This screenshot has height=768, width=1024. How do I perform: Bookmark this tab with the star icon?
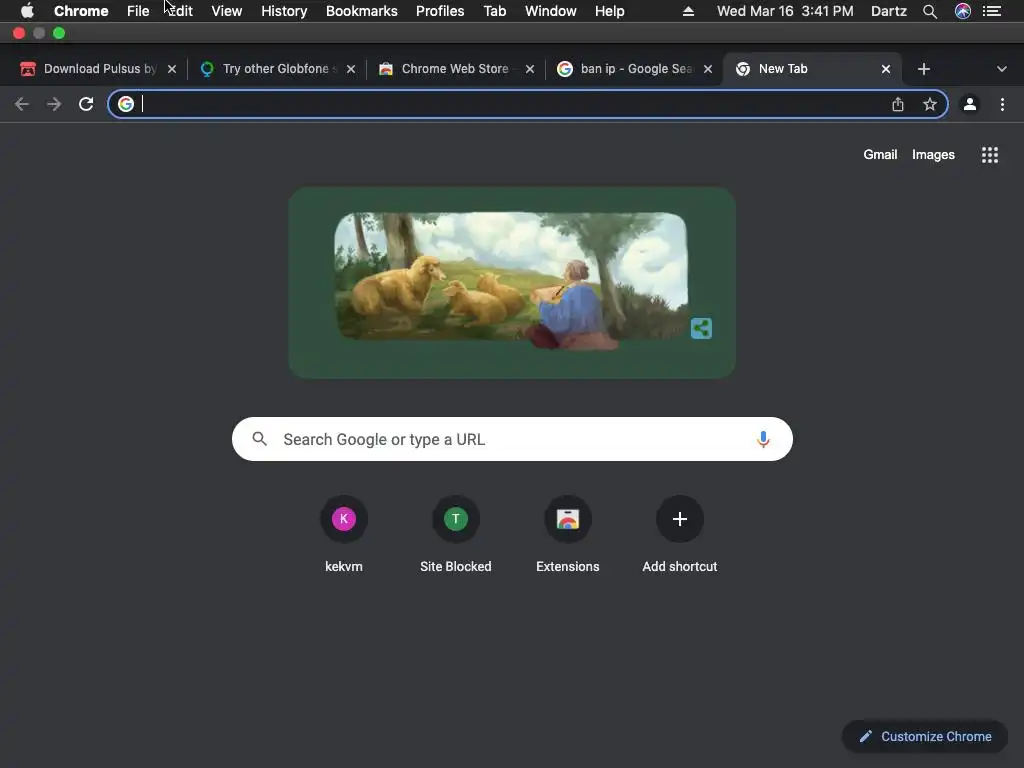click(x=930, y=104)
